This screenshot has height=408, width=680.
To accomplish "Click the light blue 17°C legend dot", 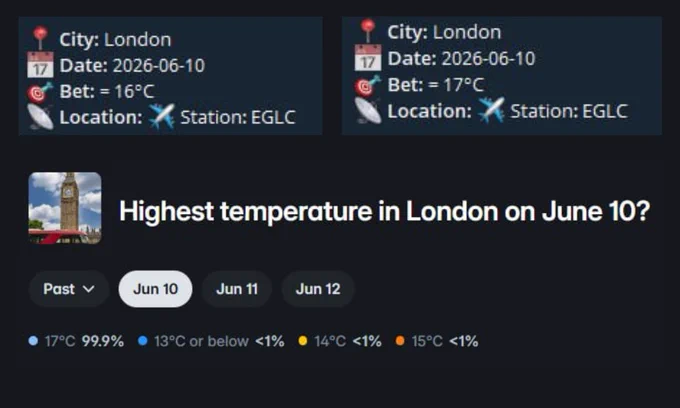I will pyautogui.click(x=33, y=341).
